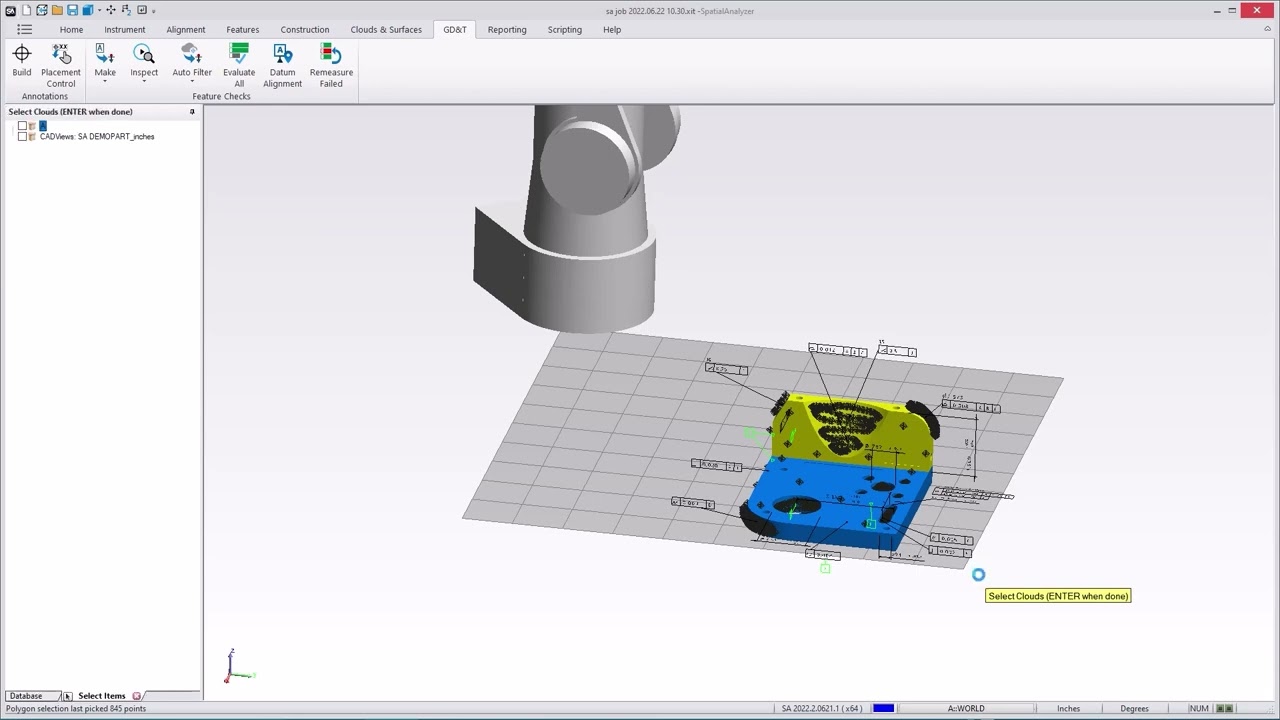The height and width of the screenshot is (720, 1280).
Task: Click the blue color swatch in status bar
Action: pos(883,709)
